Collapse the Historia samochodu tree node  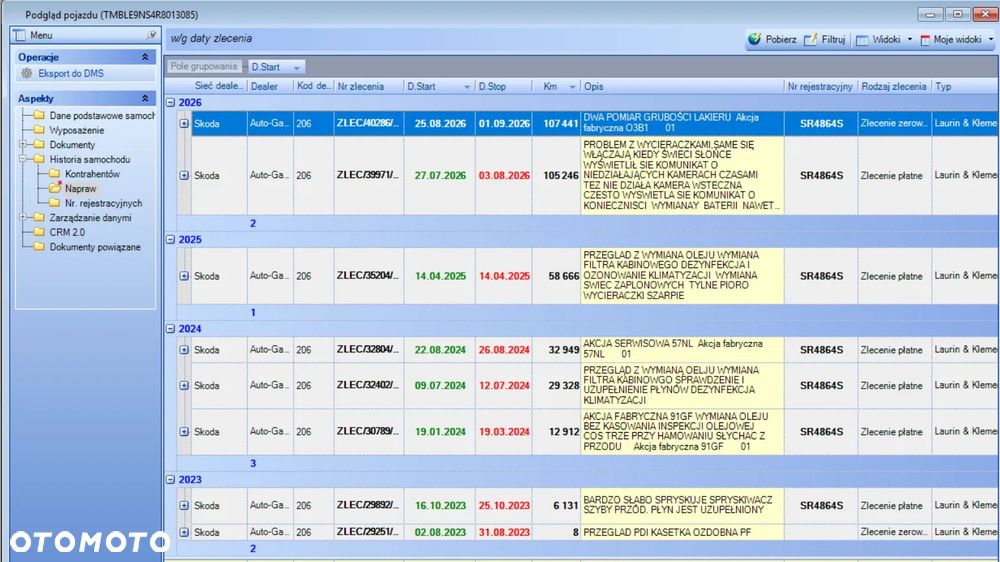point(23,159)
